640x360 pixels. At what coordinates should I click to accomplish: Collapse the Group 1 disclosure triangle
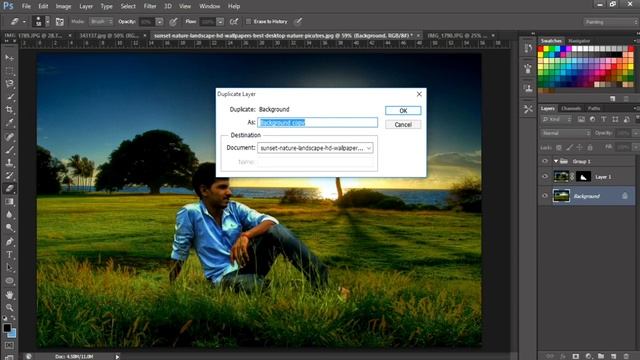coord(556,161)
